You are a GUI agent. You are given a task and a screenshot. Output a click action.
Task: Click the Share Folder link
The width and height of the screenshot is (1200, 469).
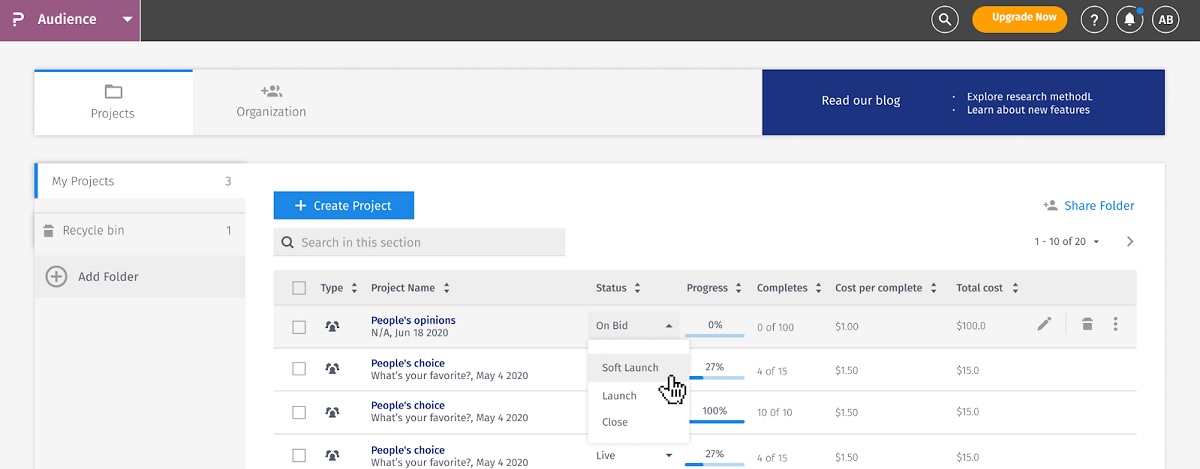1099,206
